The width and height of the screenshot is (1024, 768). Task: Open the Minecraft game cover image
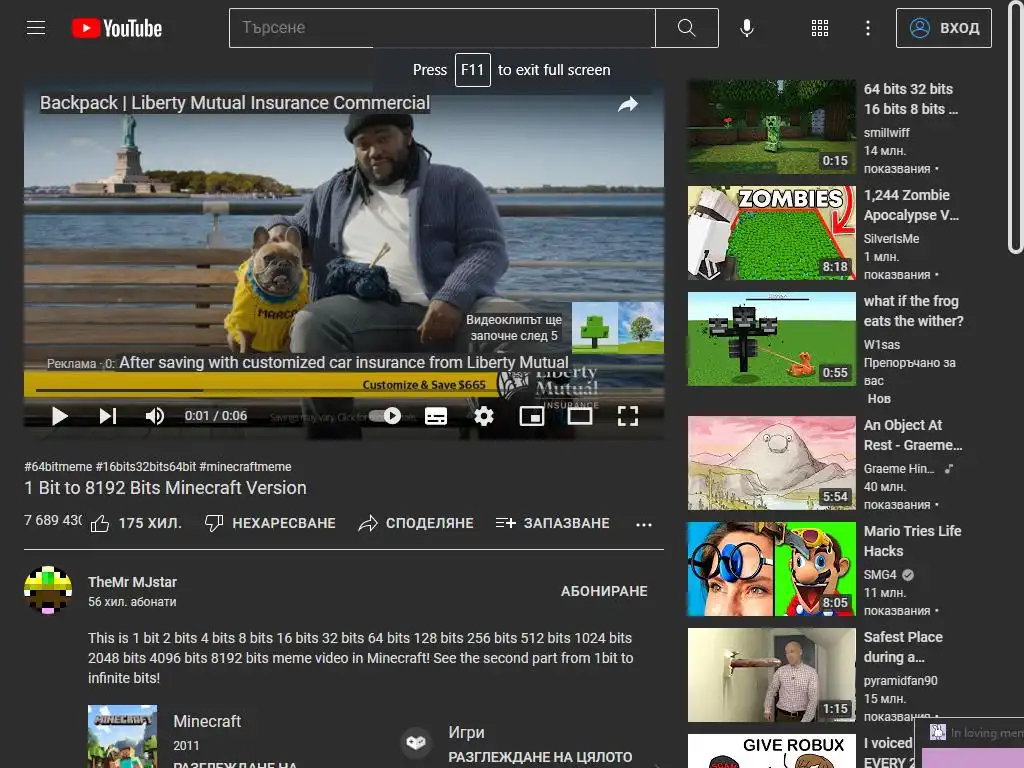[x=122, y=736]
